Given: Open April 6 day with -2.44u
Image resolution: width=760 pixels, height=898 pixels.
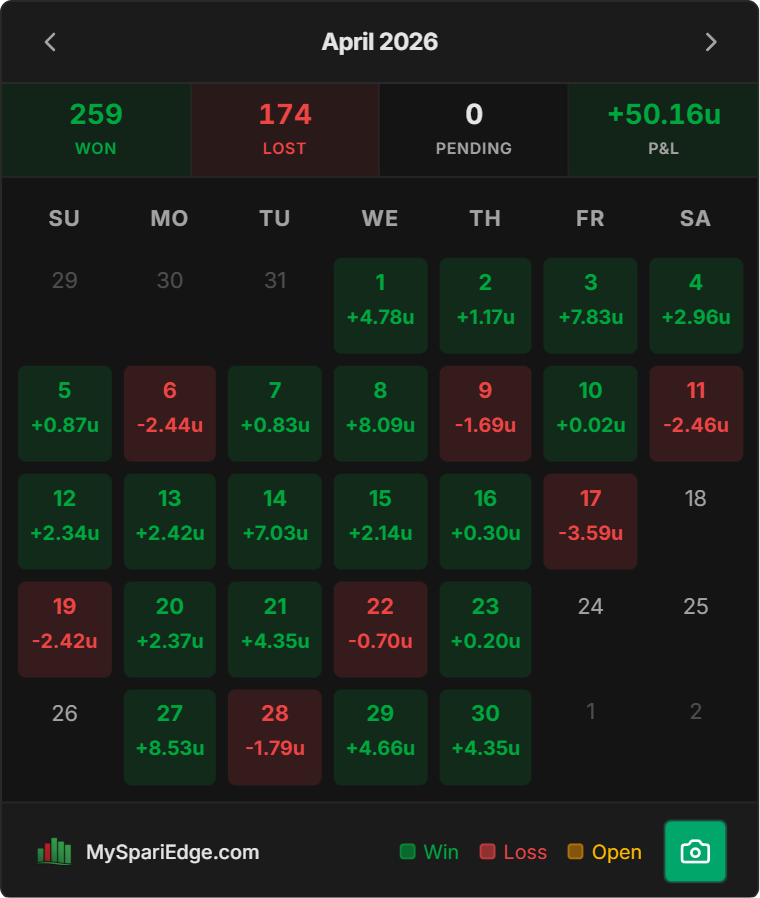Looking at the screenshot, I should [x=170, y=413].
